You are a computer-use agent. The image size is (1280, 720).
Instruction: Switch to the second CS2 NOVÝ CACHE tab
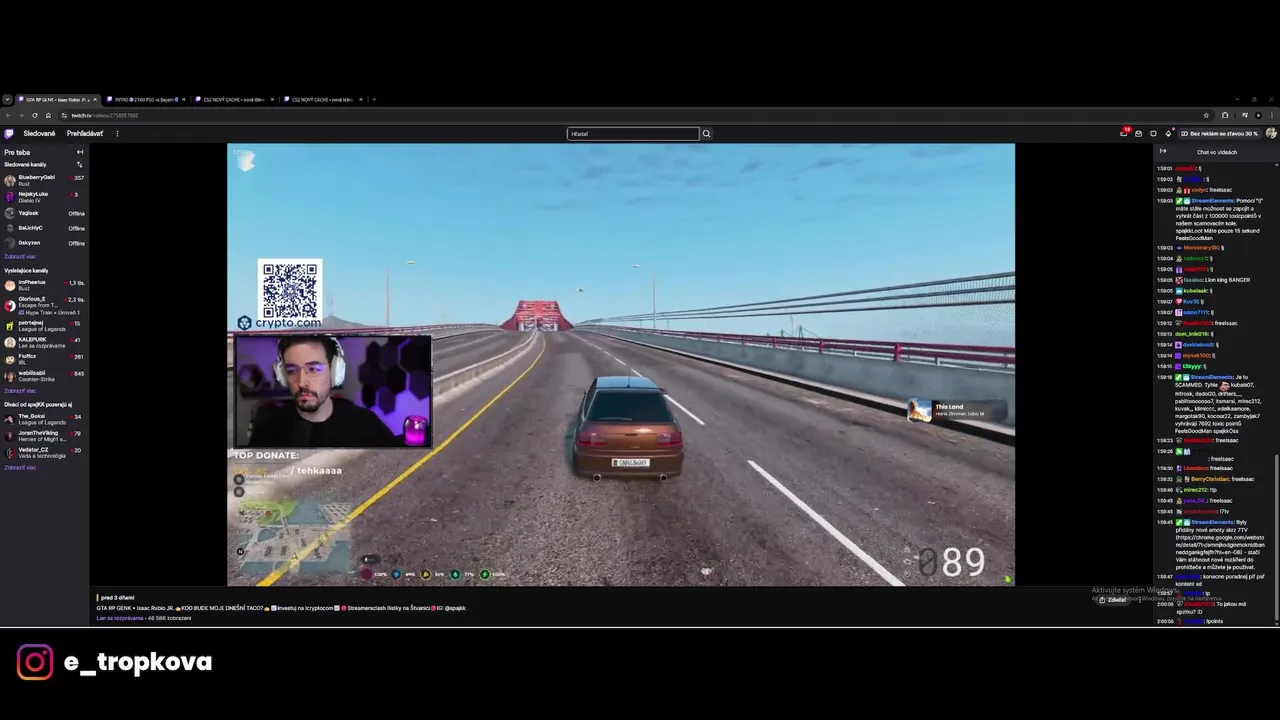tap(323, 99)
